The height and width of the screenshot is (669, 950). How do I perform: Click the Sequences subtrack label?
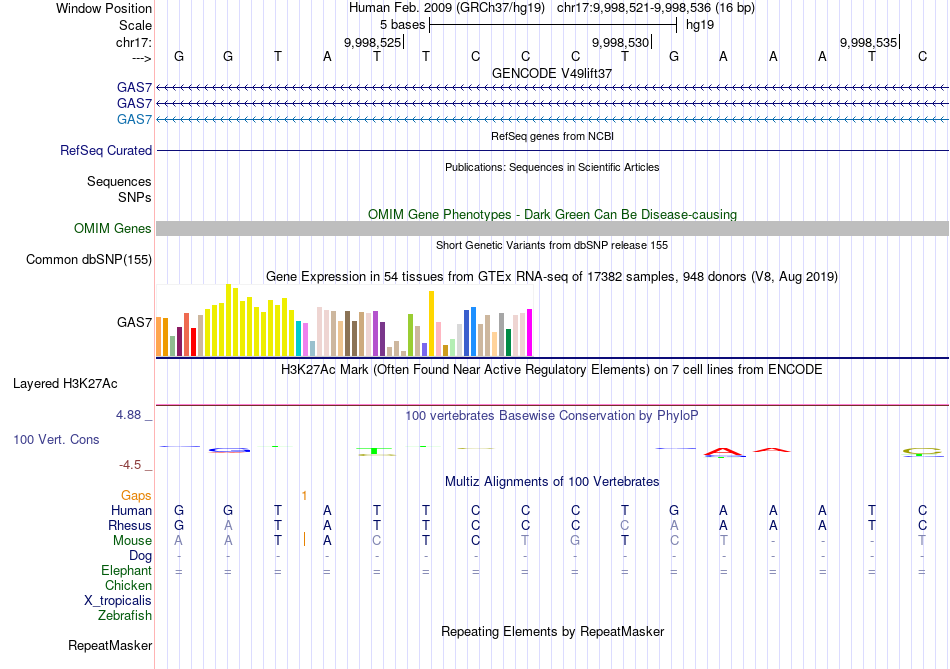119,181
